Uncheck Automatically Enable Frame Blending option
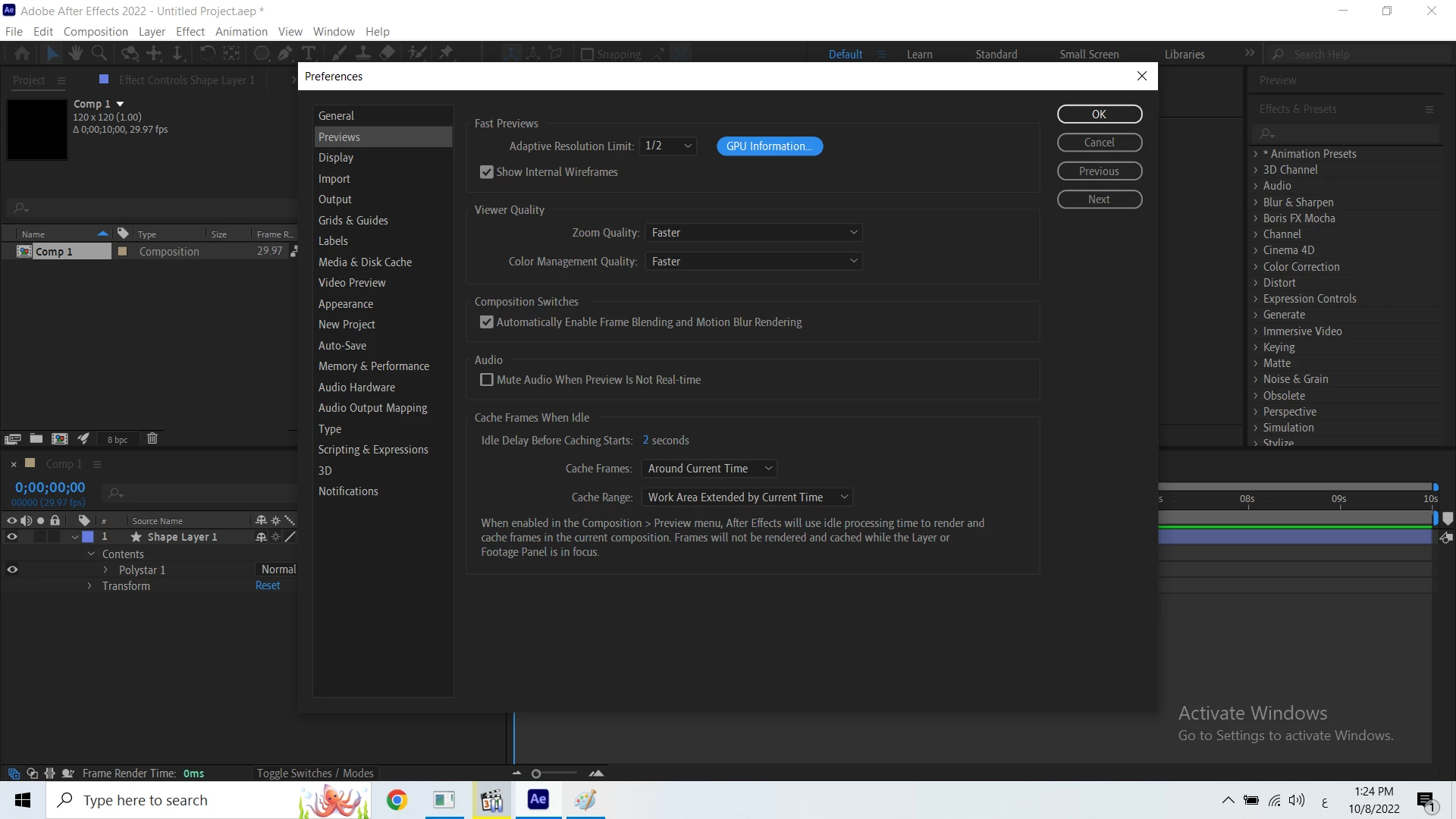This screenshot has width=1456, height=819. tap(487, 322)
